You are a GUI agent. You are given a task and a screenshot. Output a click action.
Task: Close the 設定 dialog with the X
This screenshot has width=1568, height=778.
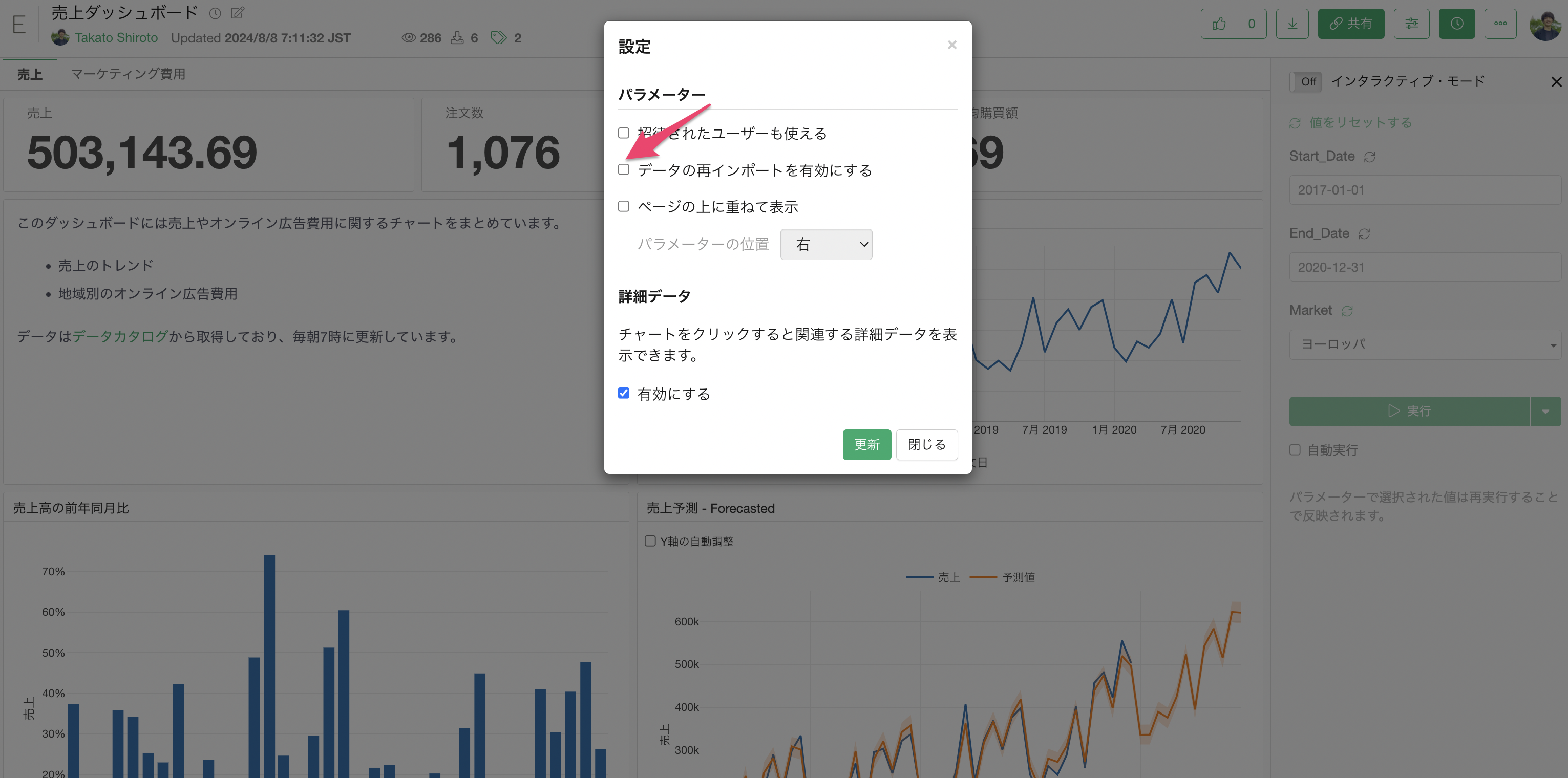tap(952, 45)
